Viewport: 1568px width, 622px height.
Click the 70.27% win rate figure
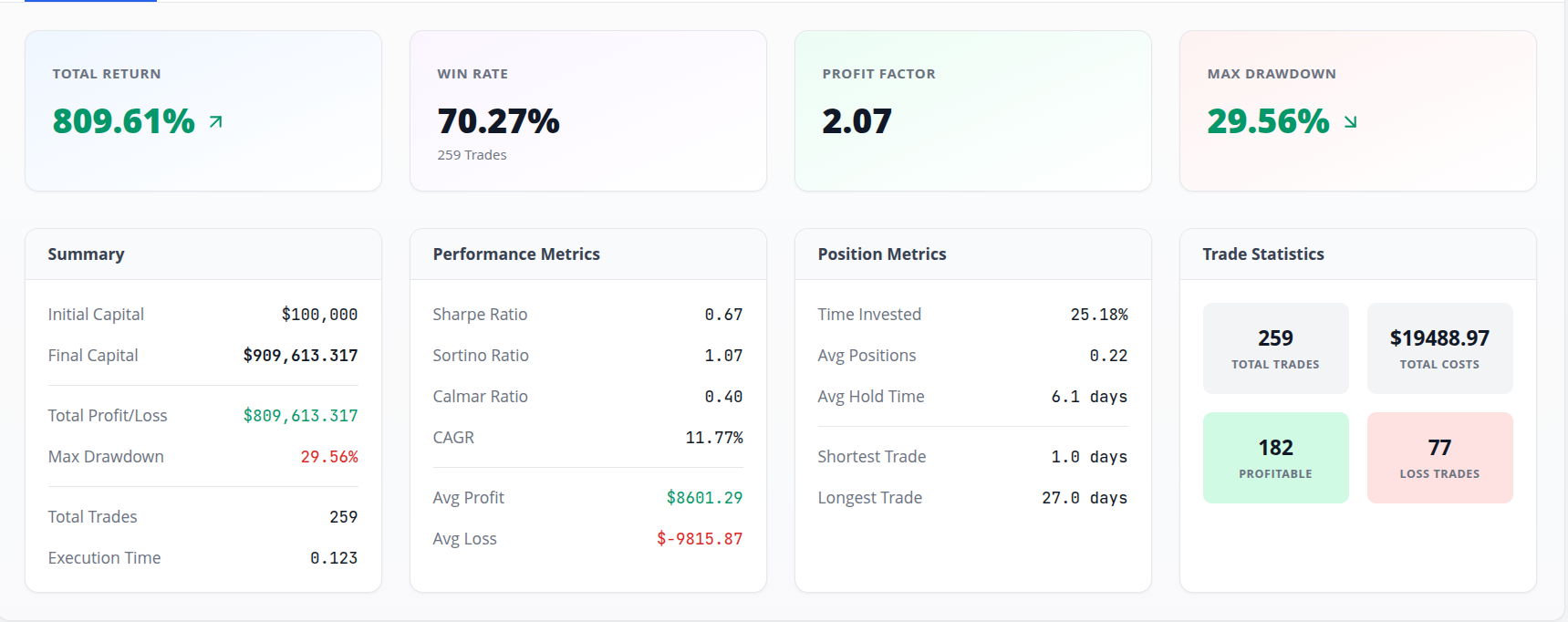pyautogui.click(x=498, y=121)
